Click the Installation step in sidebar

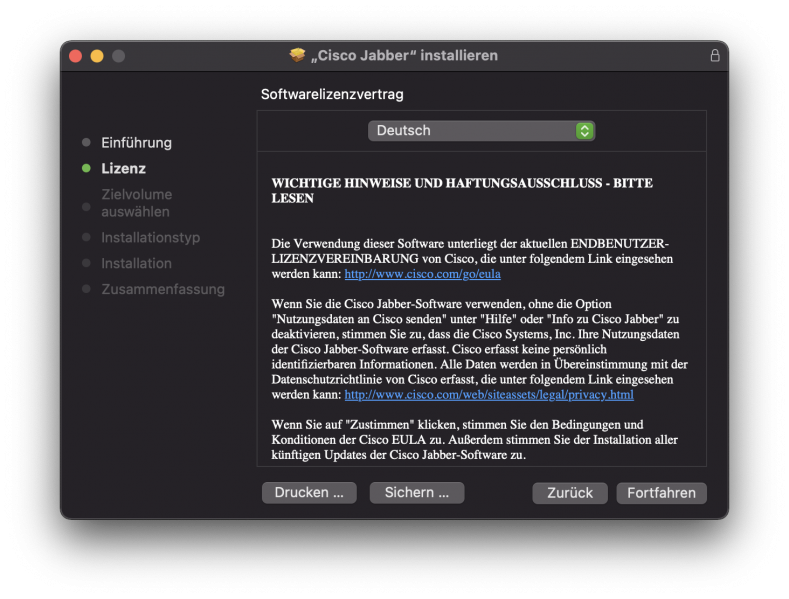(x=136, y=263)
